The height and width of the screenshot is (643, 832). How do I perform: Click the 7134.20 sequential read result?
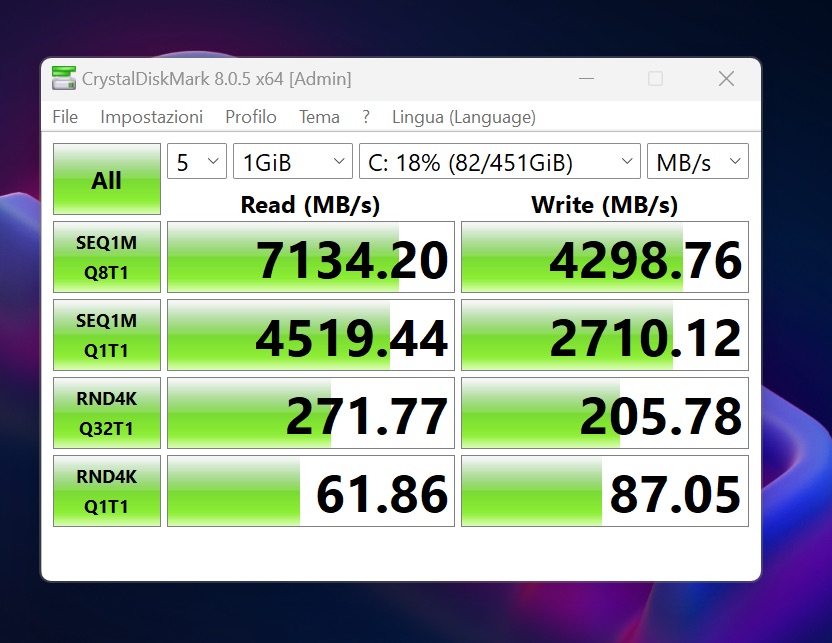pos(311,257)
